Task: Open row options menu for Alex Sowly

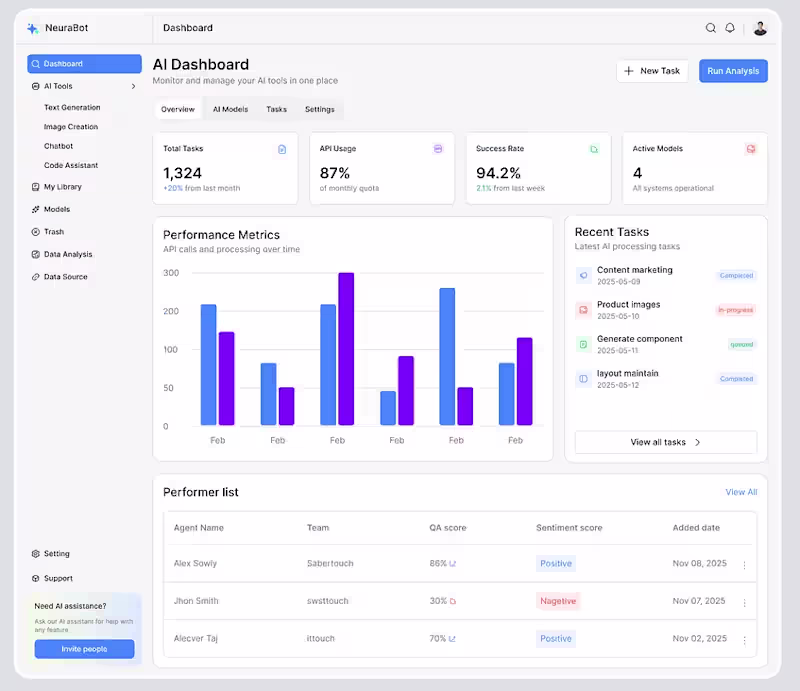Action: 744,565
